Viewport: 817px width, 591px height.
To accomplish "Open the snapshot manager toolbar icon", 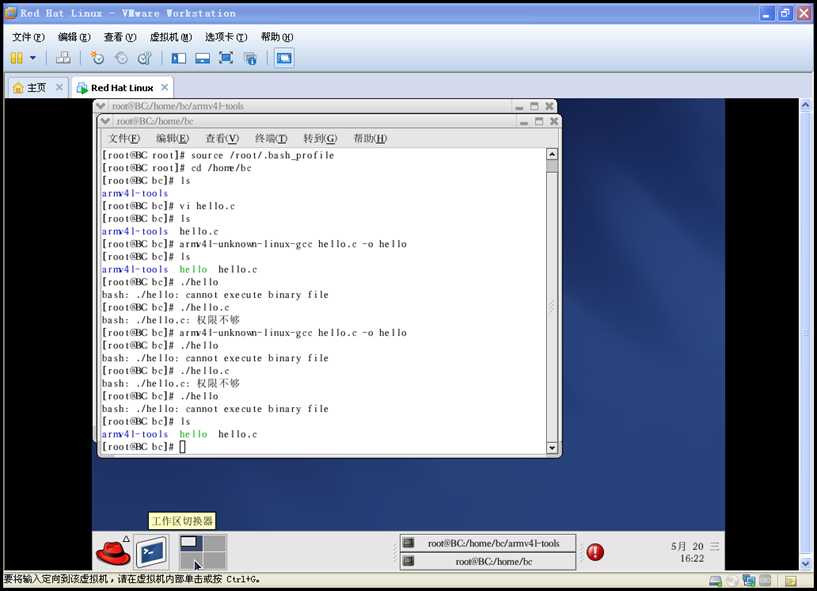I will [x=144, y=58].
